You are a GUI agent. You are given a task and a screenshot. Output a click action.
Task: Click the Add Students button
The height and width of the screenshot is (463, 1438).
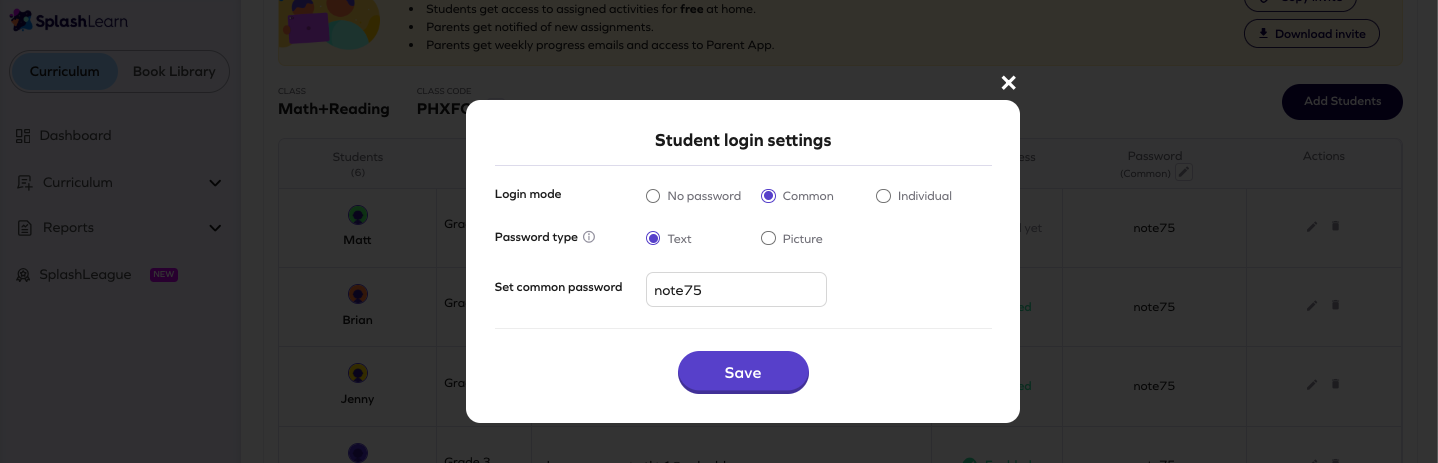1342,102
